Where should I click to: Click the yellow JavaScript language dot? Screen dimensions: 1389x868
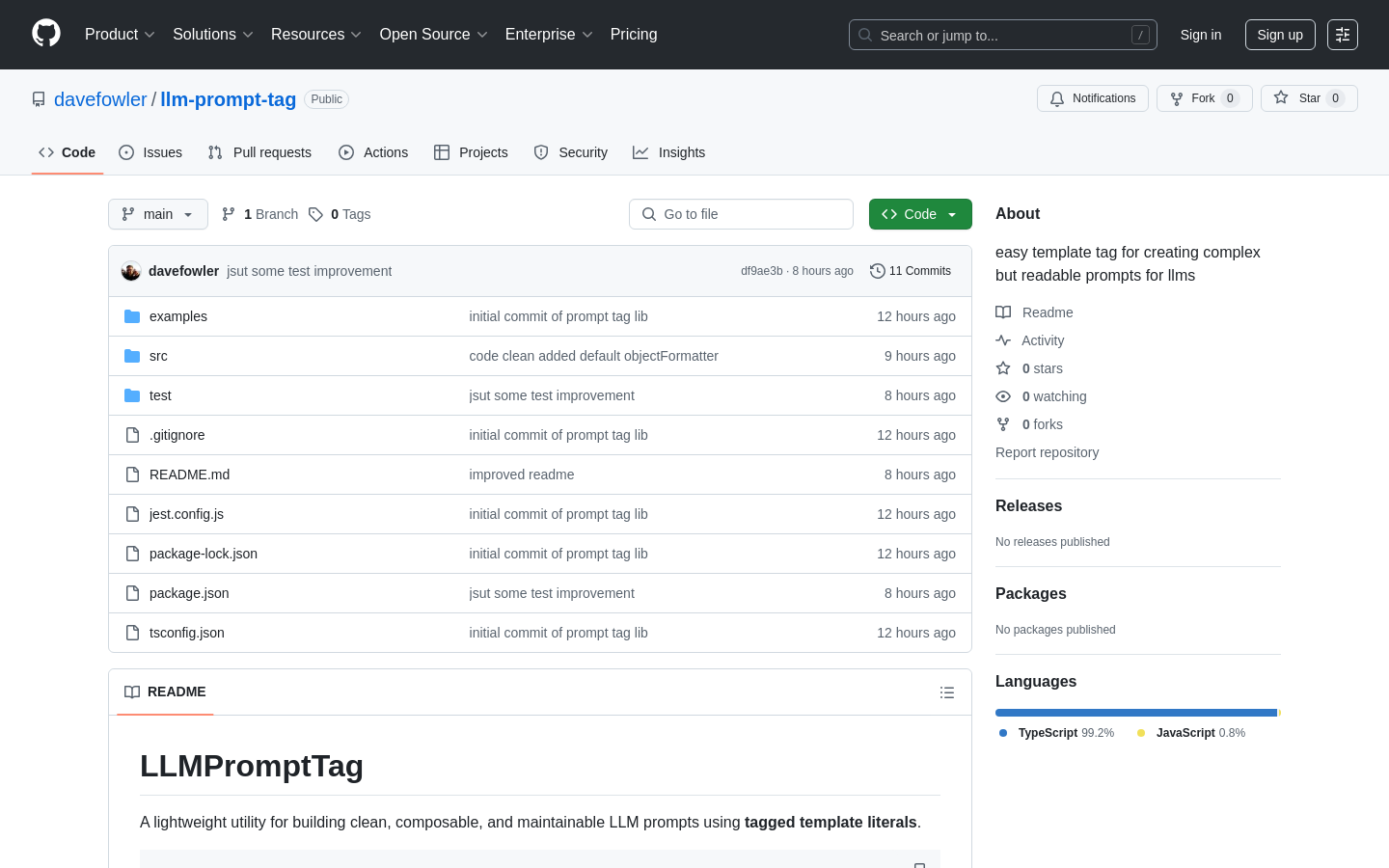(x=1141, y=733)
